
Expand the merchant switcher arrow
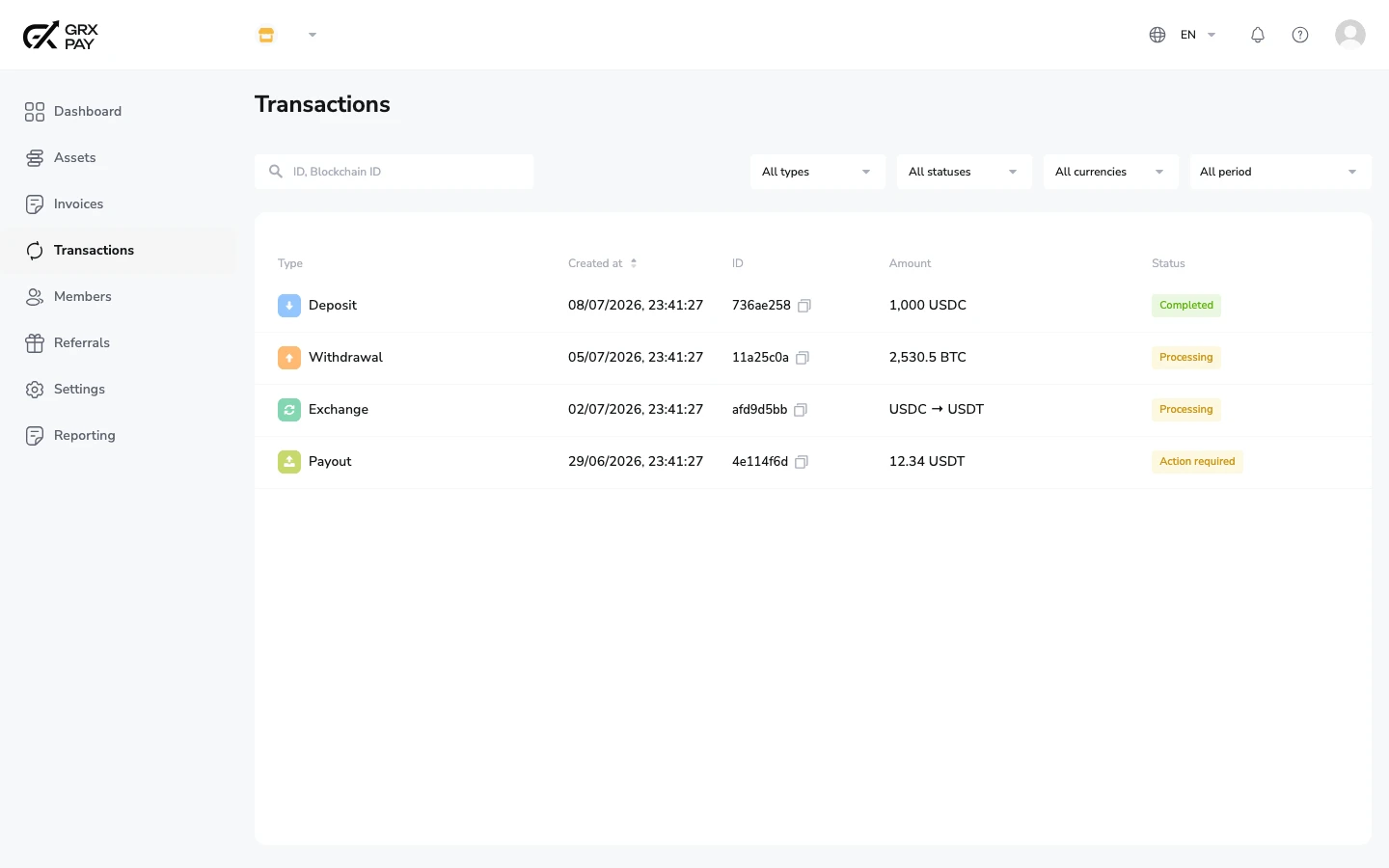click(x=313, y=35)
